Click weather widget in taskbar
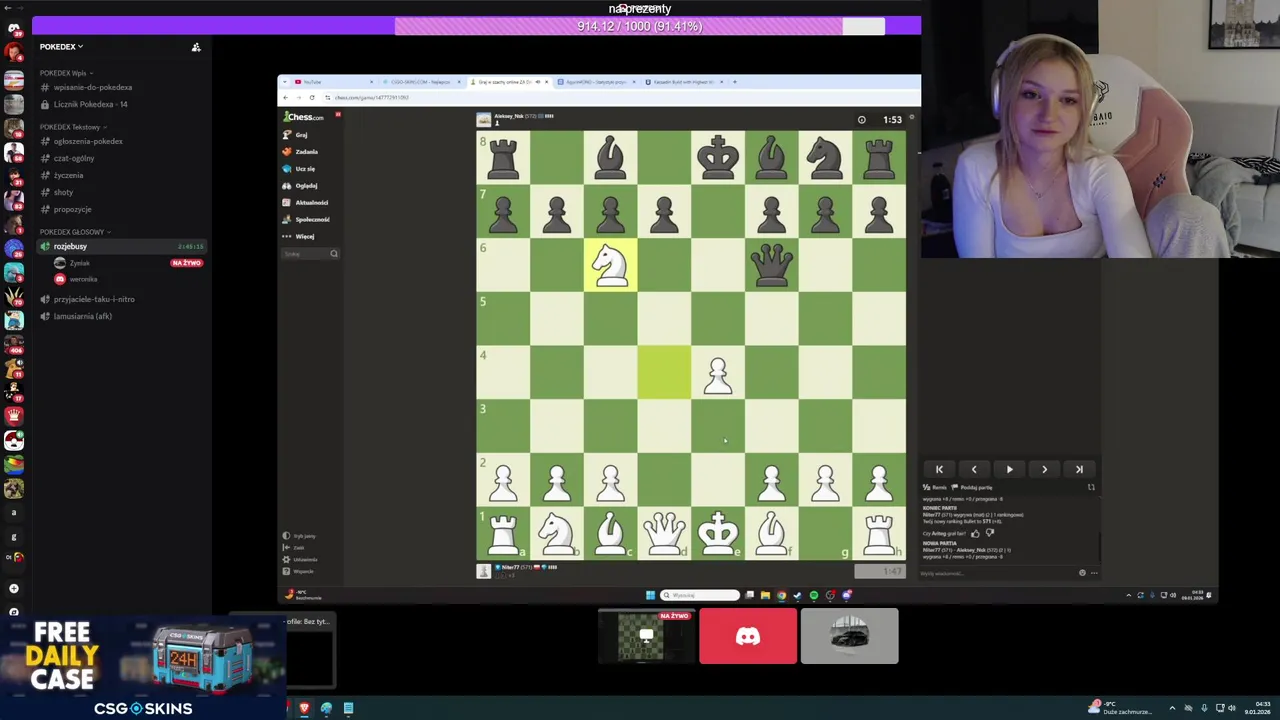The image size is (1280, 720). (1120, 708)
